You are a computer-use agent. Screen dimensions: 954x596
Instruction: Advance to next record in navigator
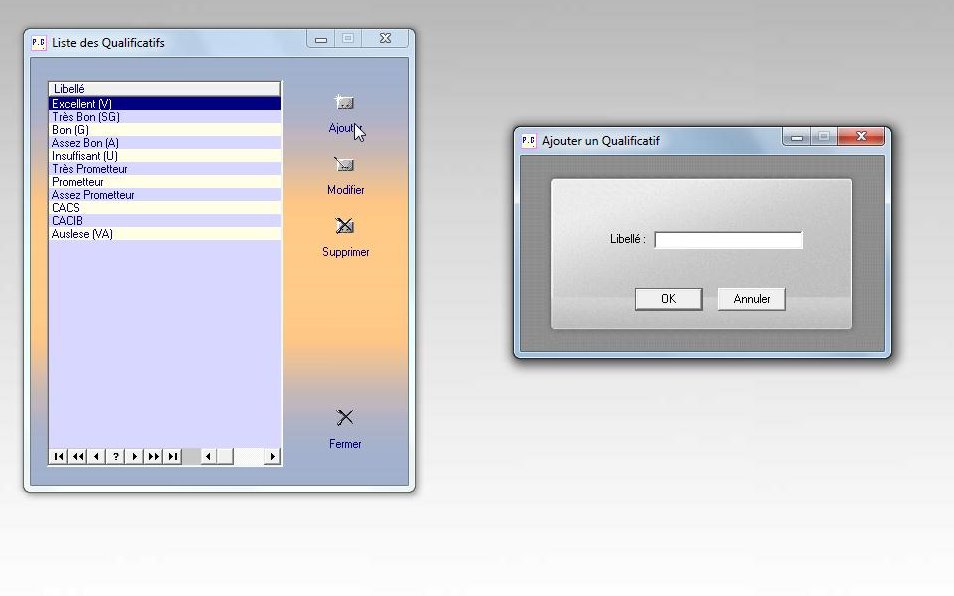[x=134, y=457]
